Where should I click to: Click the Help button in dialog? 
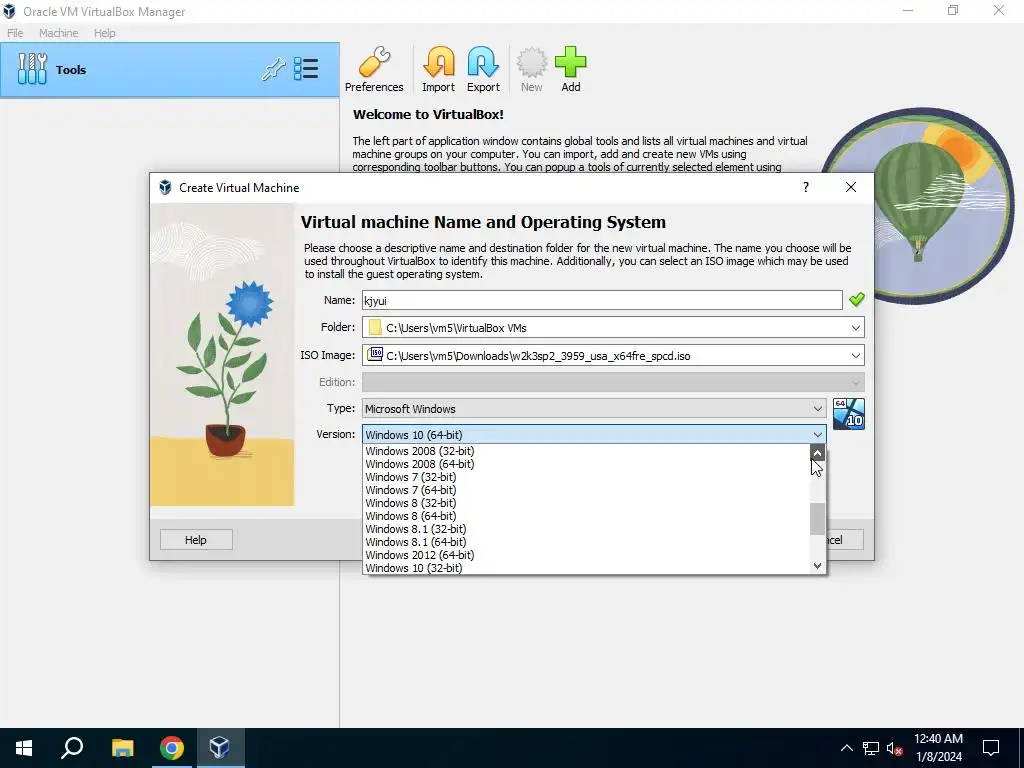tap(196, 540)
